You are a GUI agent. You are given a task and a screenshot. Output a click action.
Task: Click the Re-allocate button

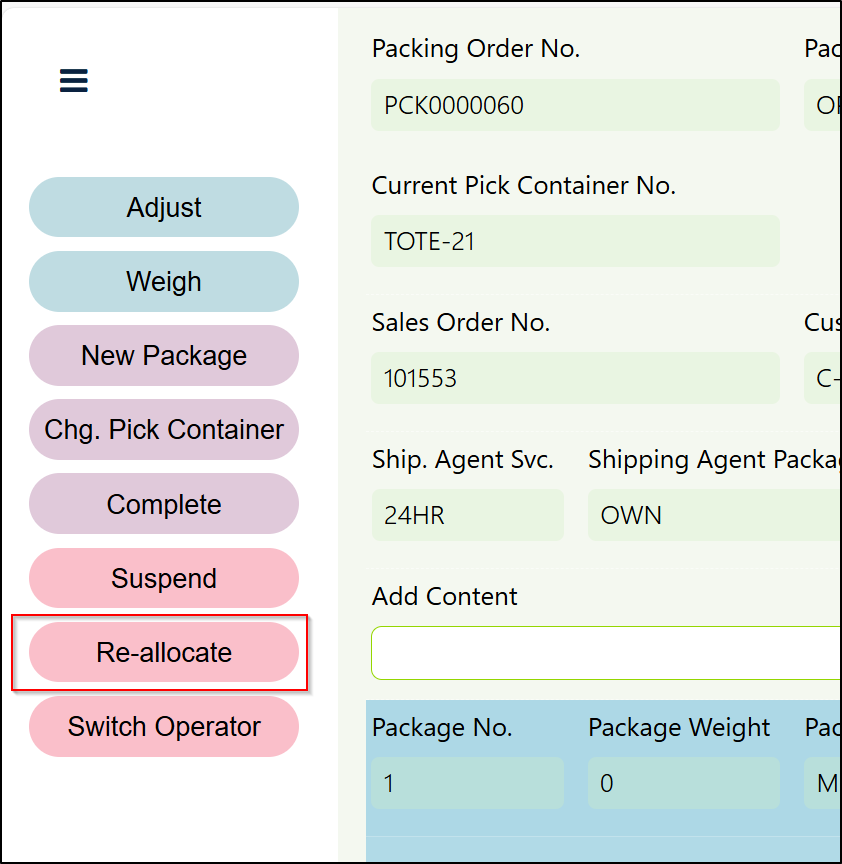164,652
